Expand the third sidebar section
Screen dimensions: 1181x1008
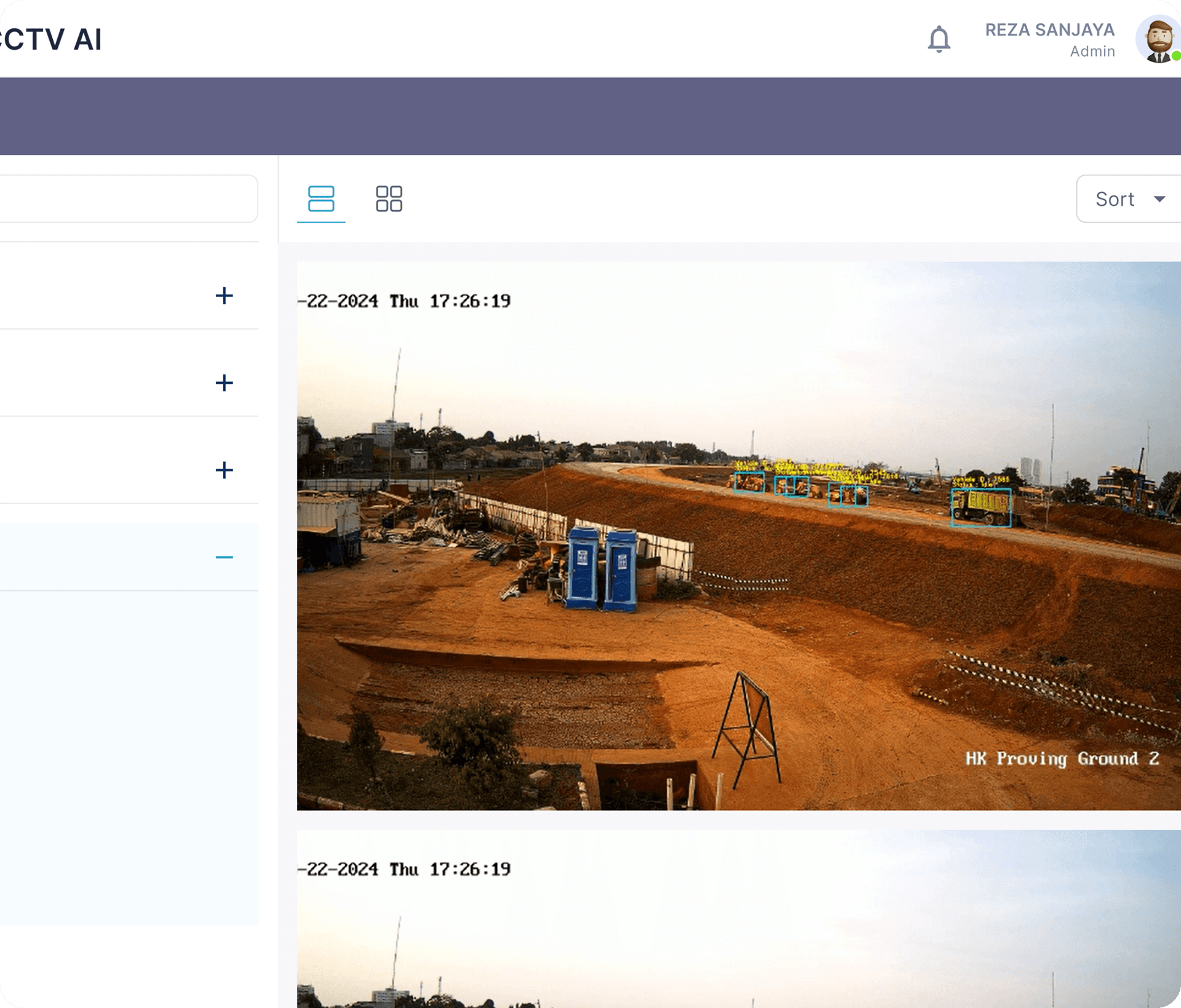224,470
